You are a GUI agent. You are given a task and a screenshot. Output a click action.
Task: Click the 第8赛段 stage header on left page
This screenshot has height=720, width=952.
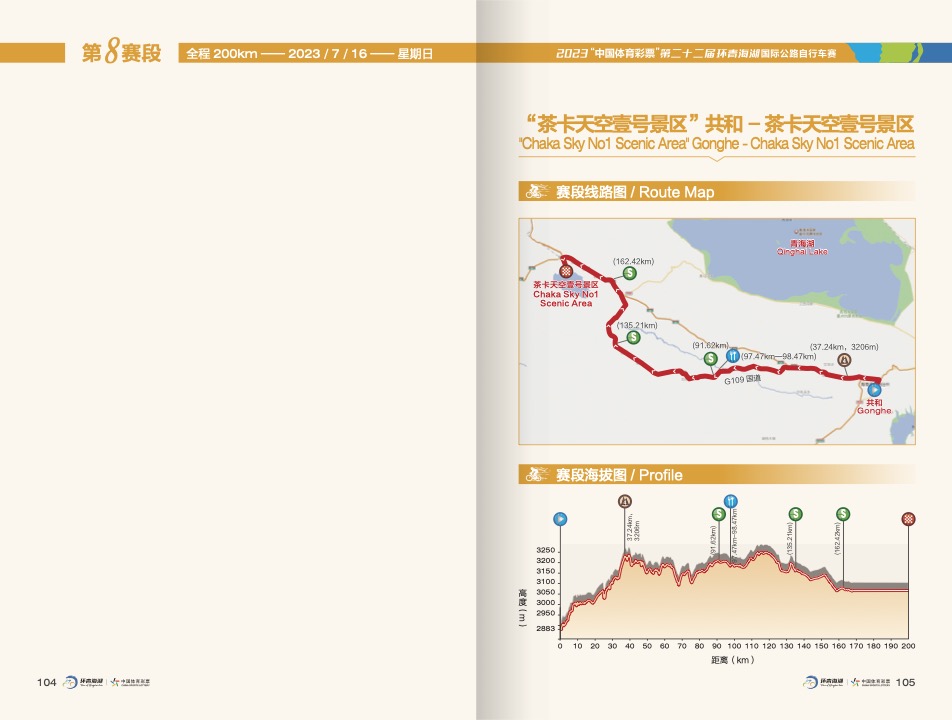click(x=121, y=53)
